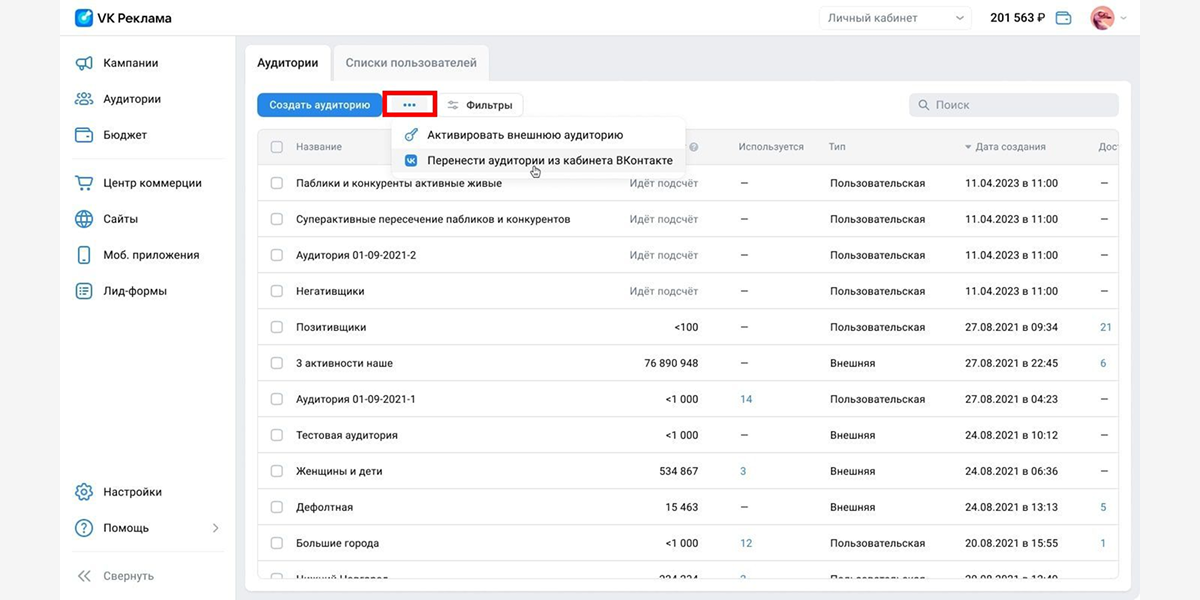Viewport: 1200px width, 600px height.
Task: Check the Большие города row checkbox
Action: tap(277, 543)
